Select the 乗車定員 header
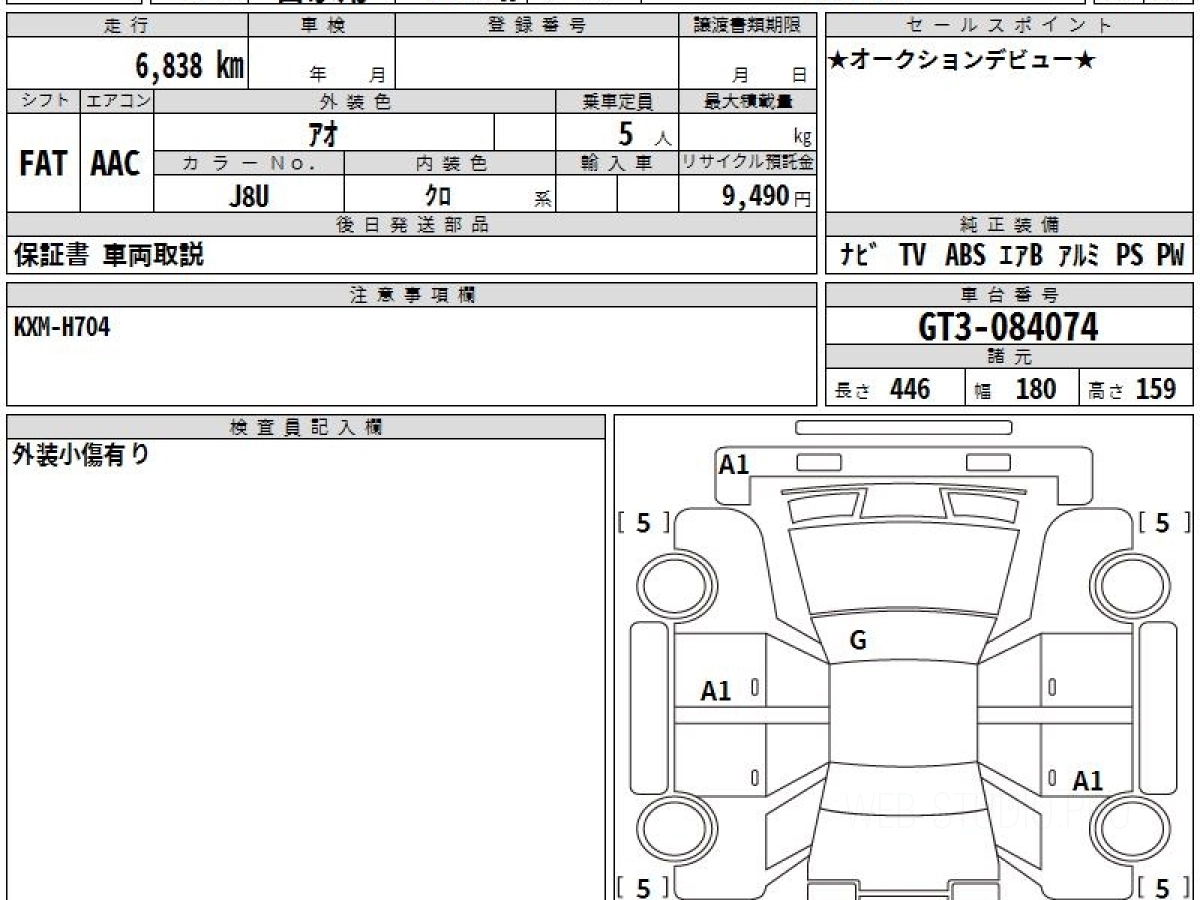 (x=617, y=101)
